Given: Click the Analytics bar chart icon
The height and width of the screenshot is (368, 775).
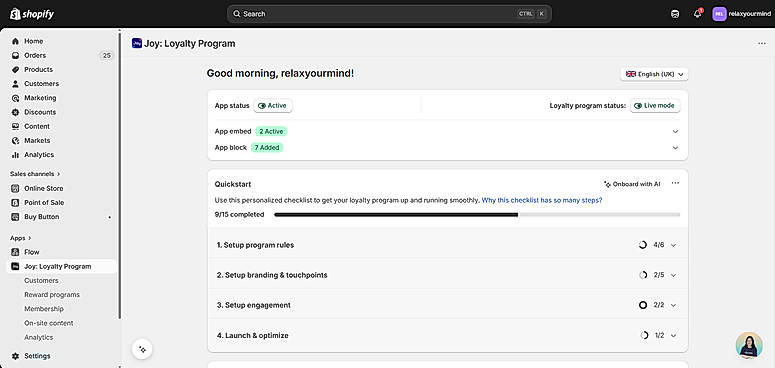Looking at the screenshot, I should [x=15, y=155].
